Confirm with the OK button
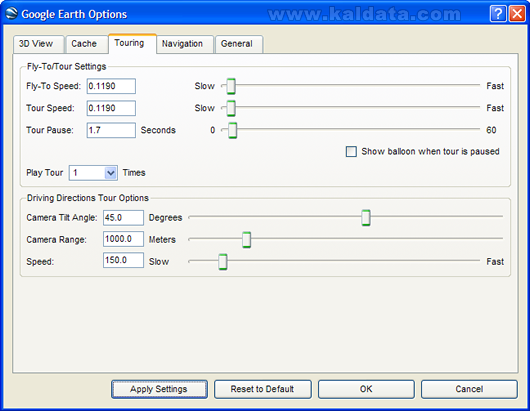This screenshot has height=411, width=530. coord(366,389)
